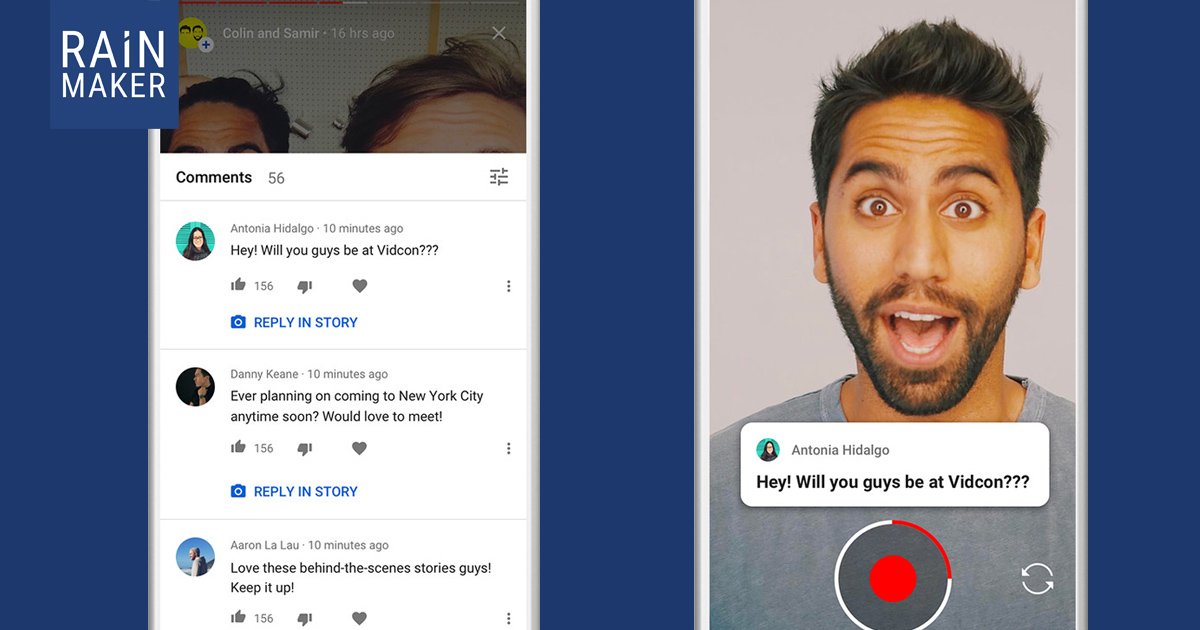Heart Antonia Hidalgo's comment
The height and width of the screenshot is (630, 1200).
360,286
